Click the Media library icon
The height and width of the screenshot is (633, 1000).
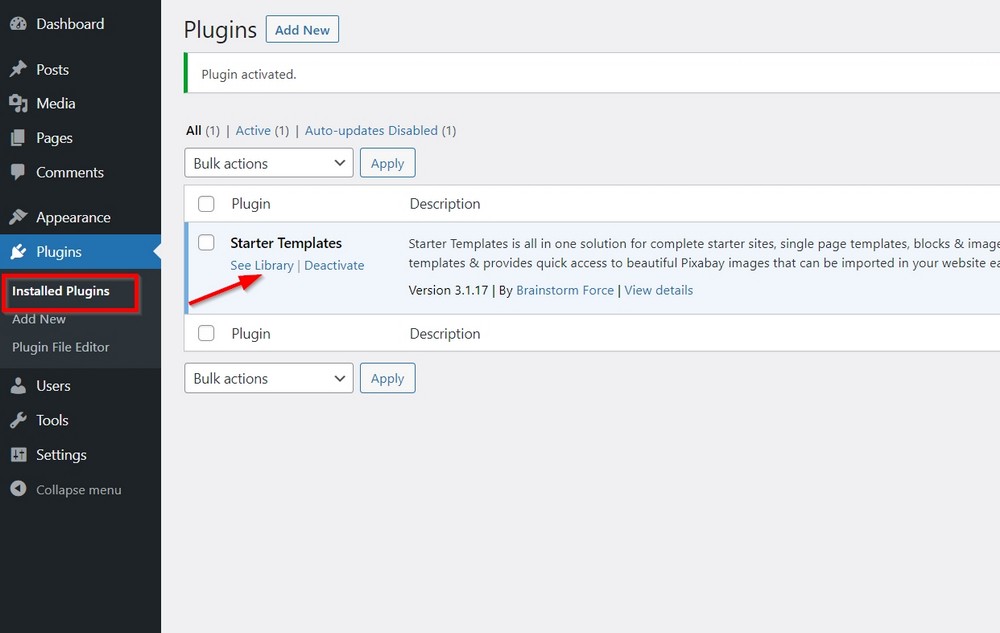18,103
